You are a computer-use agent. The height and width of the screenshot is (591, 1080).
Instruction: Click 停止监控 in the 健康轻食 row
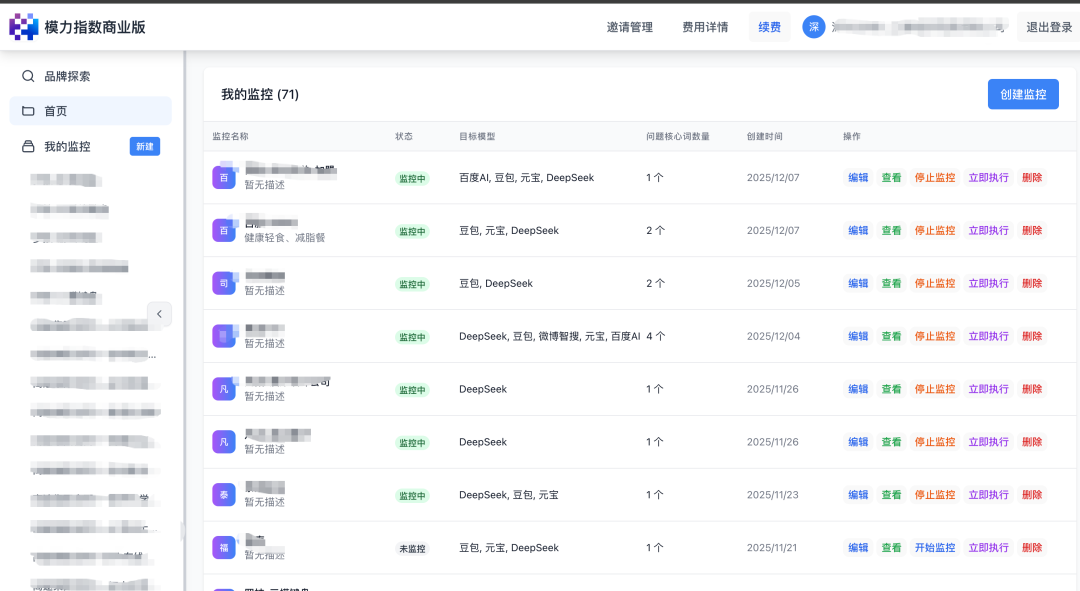(x=935, y=231)
